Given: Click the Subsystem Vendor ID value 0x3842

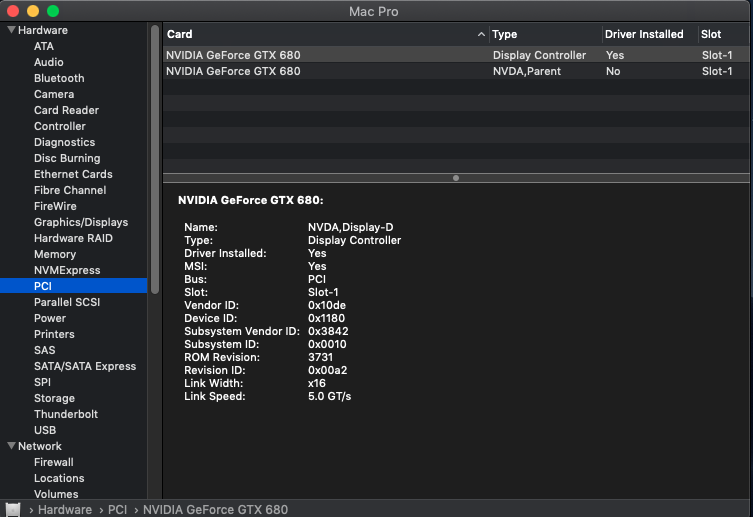Looking at the screenshot, I should 328,331.
